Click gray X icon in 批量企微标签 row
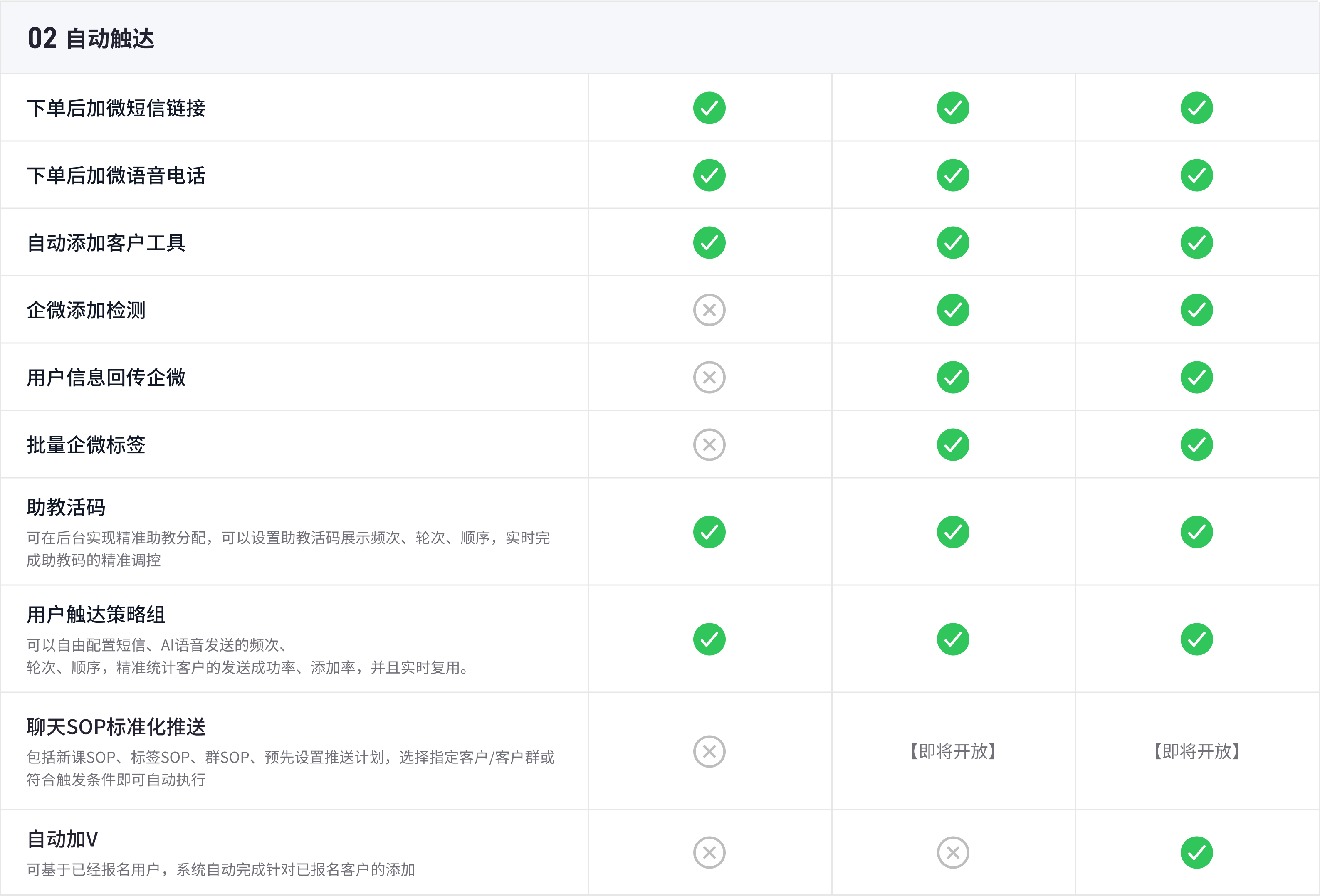Image resolution: width=1320 pixels, height=896 pixels. 709,444
